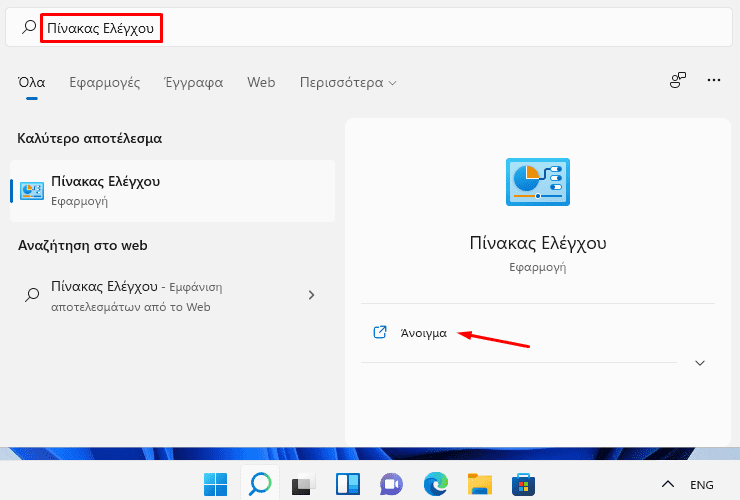The height and width of the screenshot is (500, 740).
Task: Click the ENG language indicator
Action: 702,485
